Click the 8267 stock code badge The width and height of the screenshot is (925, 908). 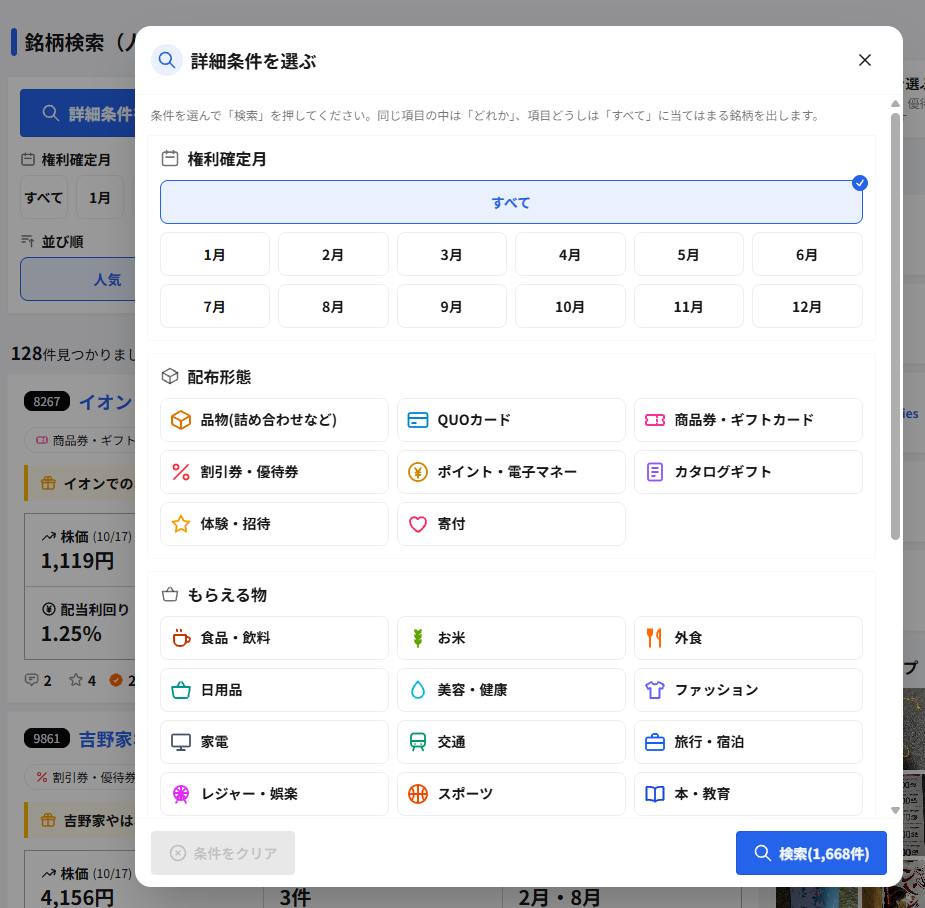click(47, 402)
